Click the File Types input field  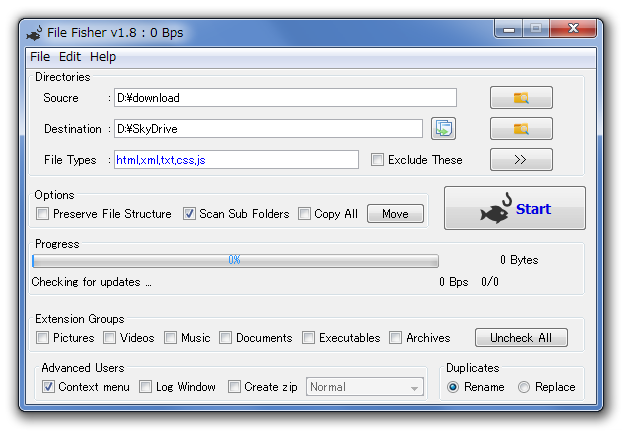click(x=236, y=159)
